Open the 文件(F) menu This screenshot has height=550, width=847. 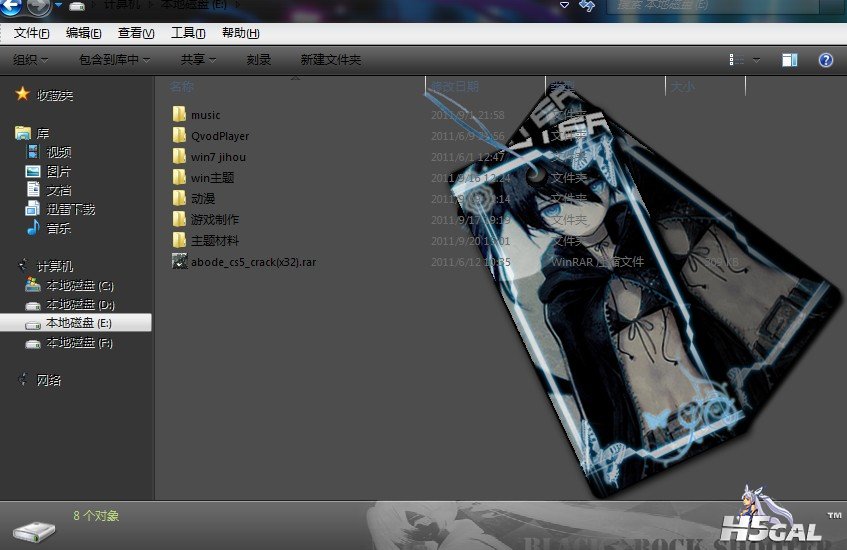tap(31, 33)
